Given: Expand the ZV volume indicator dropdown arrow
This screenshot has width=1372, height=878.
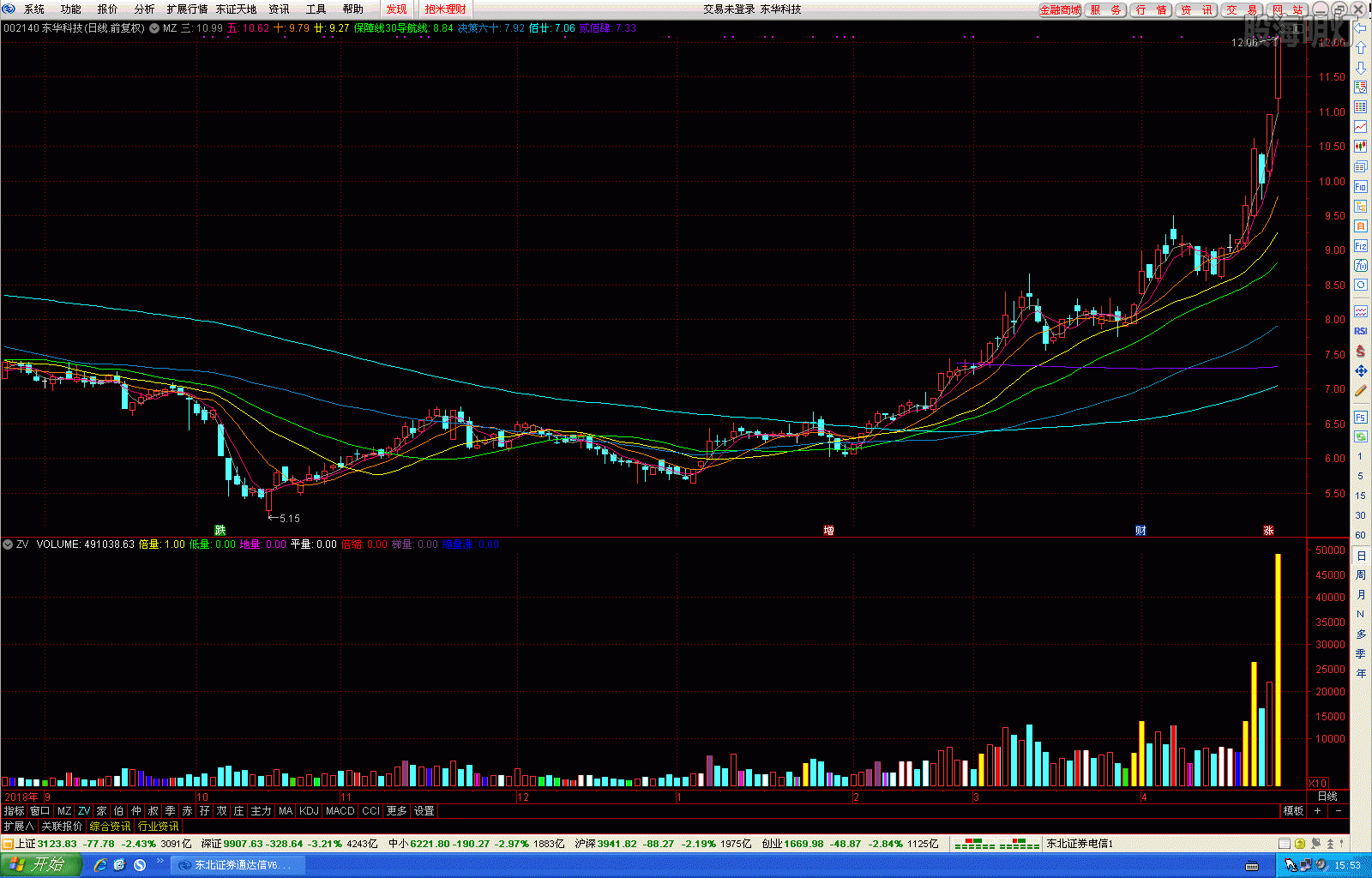Looking at the screenshot, I should click(x=8, y=544).
